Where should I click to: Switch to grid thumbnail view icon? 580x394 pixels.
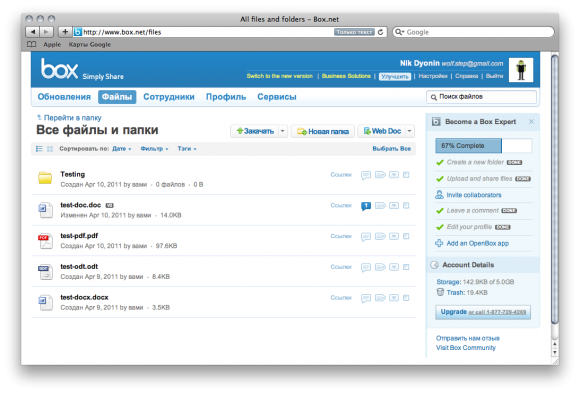click(50, 149)
